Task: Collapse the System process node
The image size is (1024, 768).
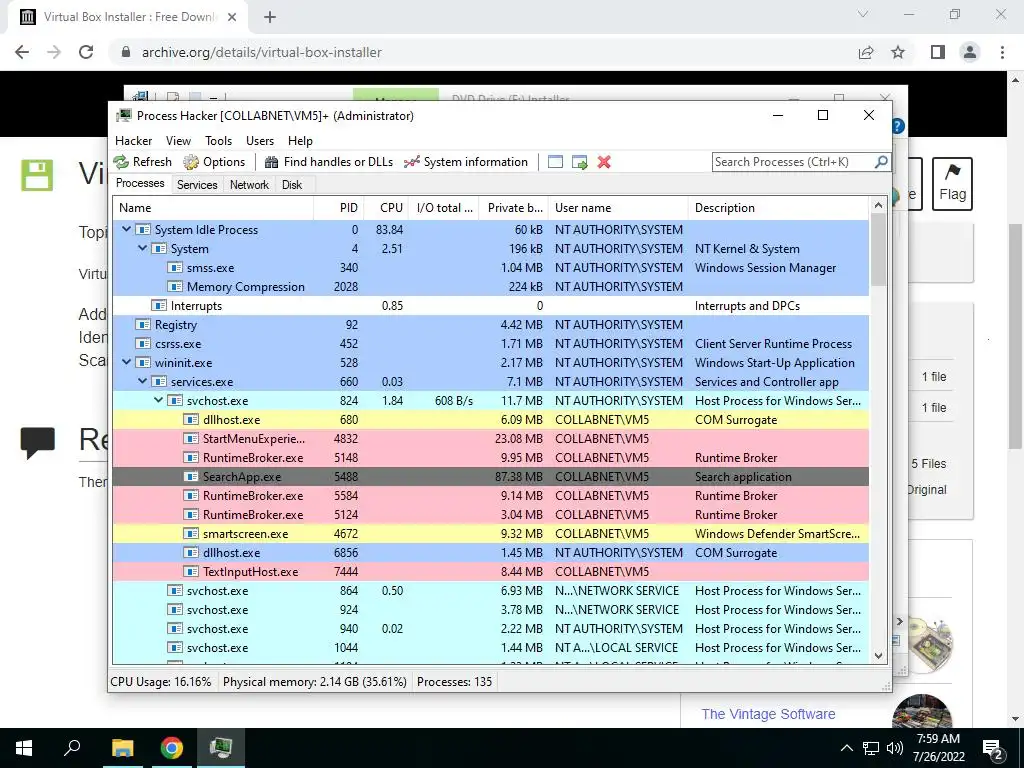Action: click(x=142, y=249)
